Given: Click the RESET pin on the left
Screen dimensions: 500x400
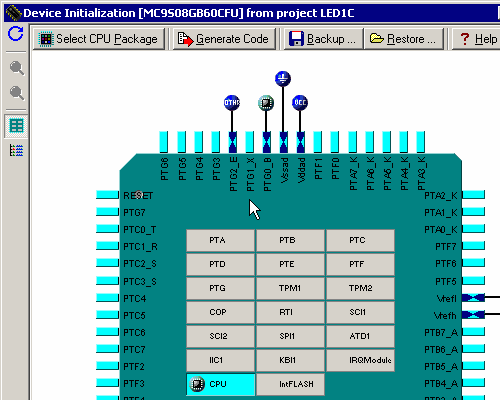Looking at the screenshot, I should pyautogui.click(x=107, y=195).
